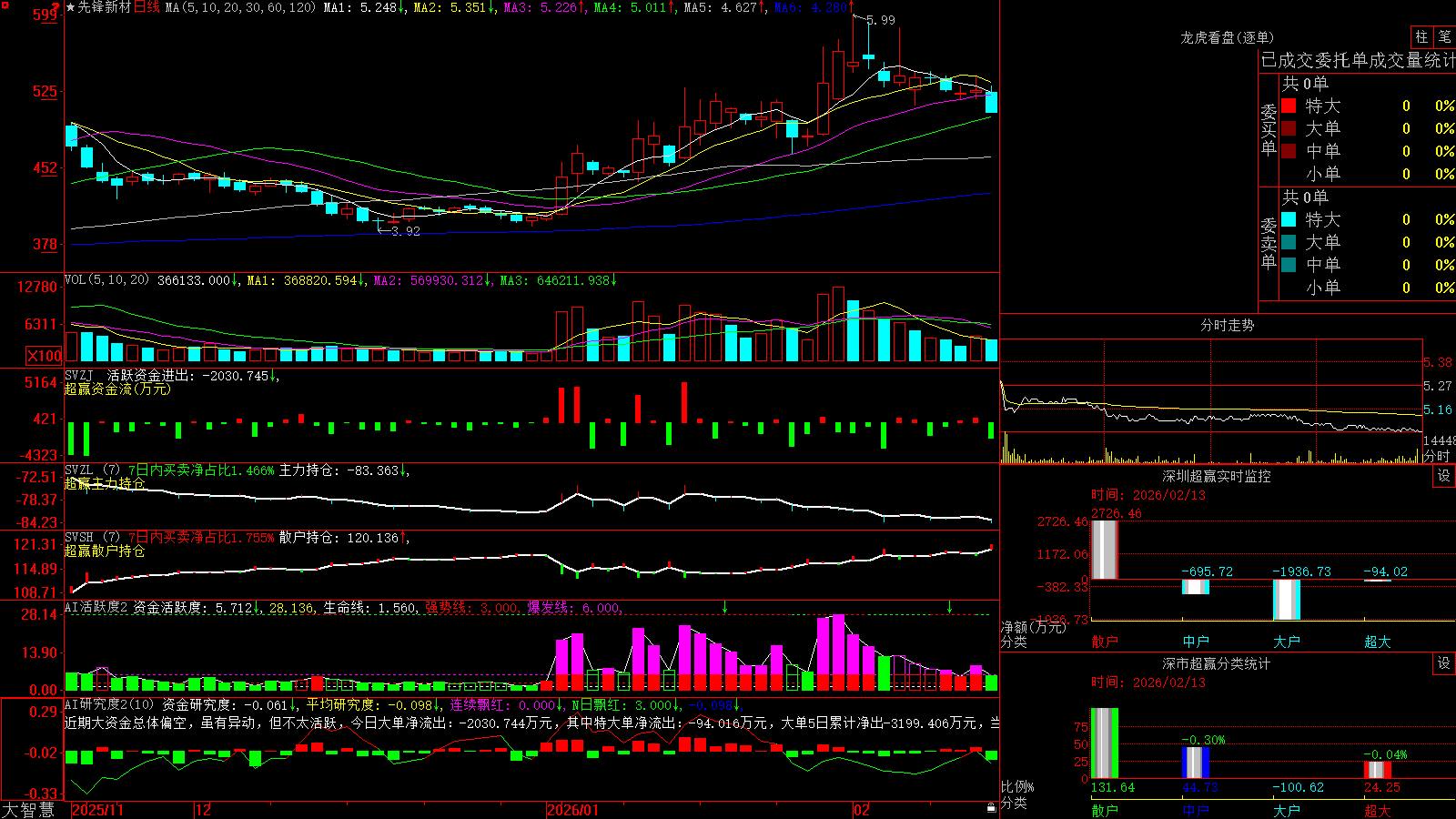Click the 中户 -695.72 bar in 实时监控
Viewport: 1456px width, 819px height.
pos(1195,587)
